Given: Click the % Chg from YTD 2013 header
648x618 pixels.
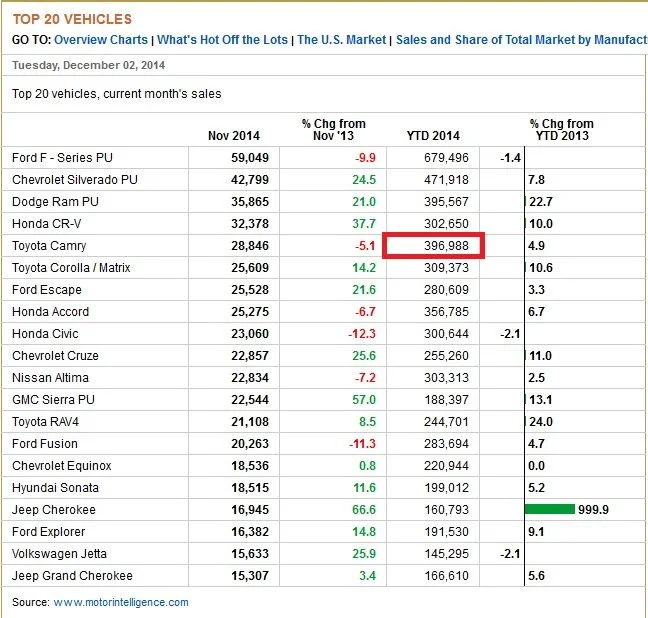Looking at the screenshot, I should pos(561,130).
